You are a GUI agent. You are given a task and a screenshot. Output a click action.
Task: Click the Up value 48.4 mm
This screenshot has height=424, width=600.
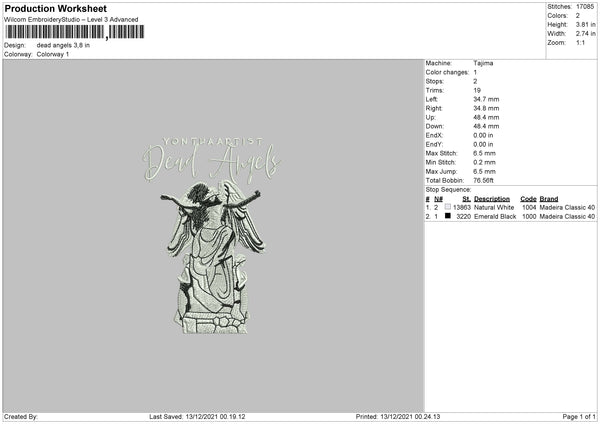486,117
